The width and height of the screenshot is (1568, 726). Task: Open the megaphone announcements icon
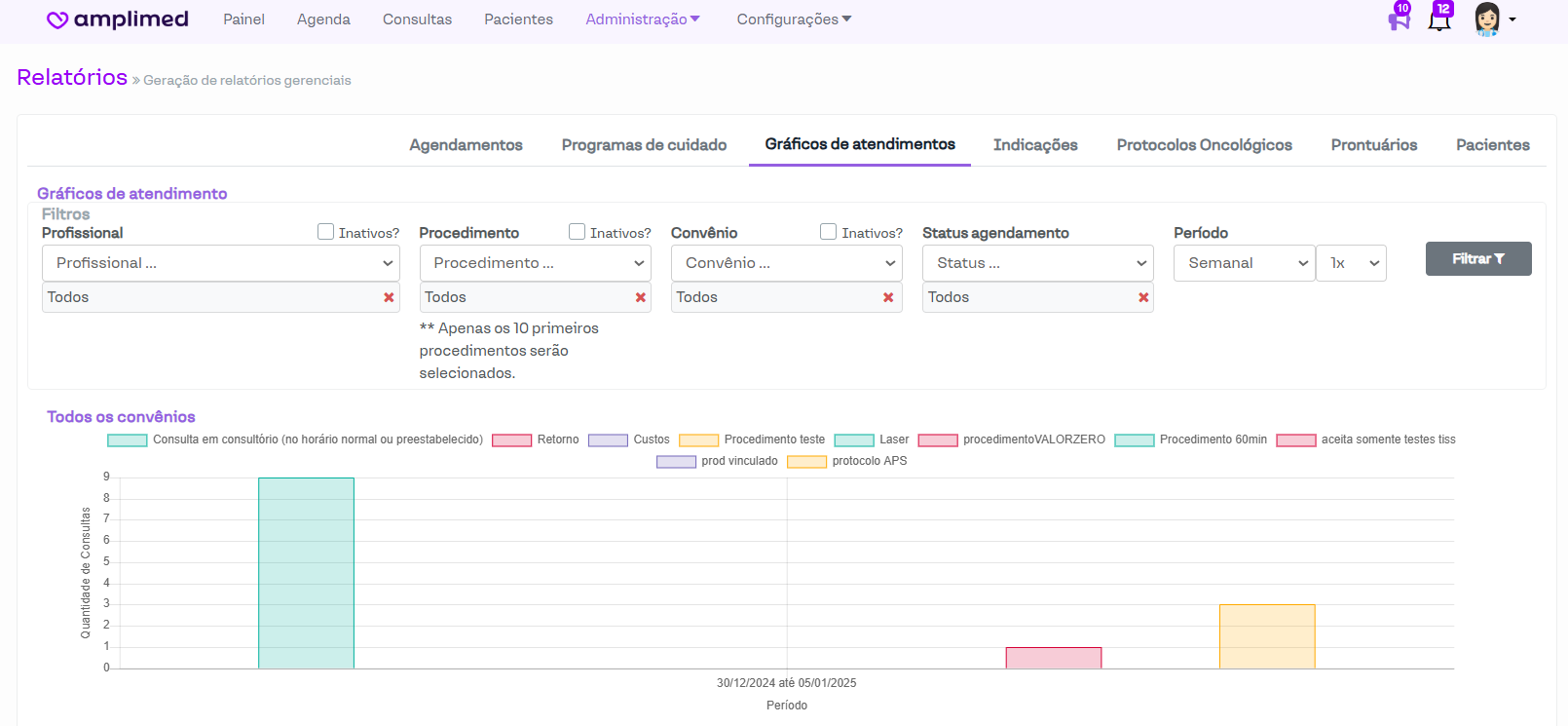(x=1400, y=19)
